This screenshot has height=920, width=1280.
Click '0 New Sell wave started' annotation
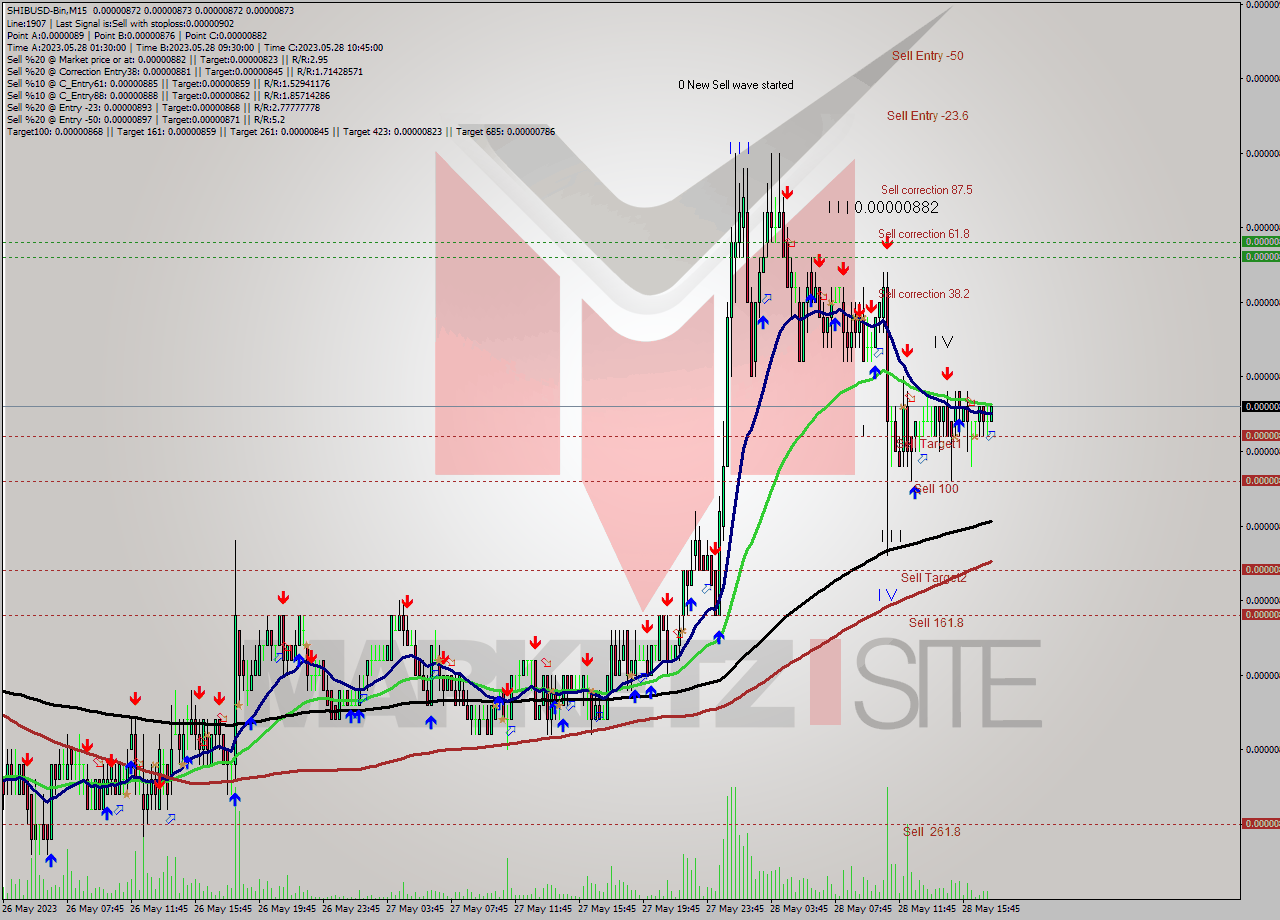pyautogui.click(x=735, y=85)
